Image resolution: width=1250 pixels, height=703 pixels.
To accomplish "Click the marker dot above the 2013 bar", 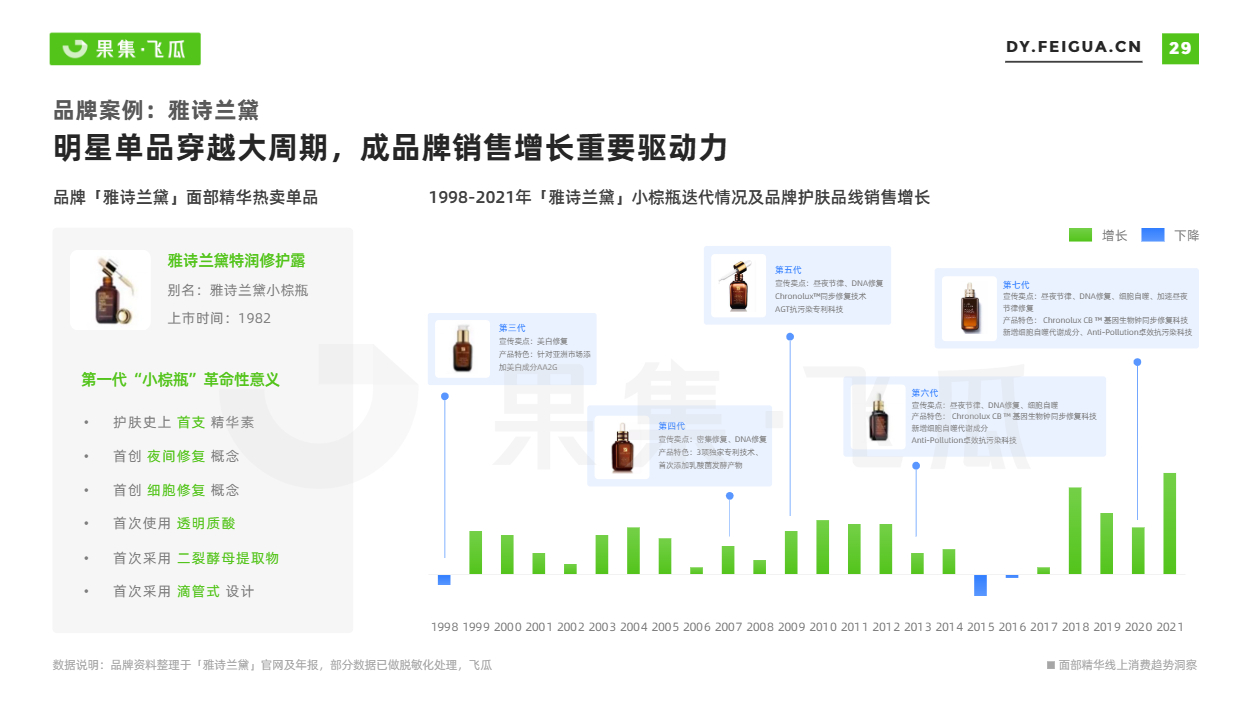I will click(x=916, y=464).
